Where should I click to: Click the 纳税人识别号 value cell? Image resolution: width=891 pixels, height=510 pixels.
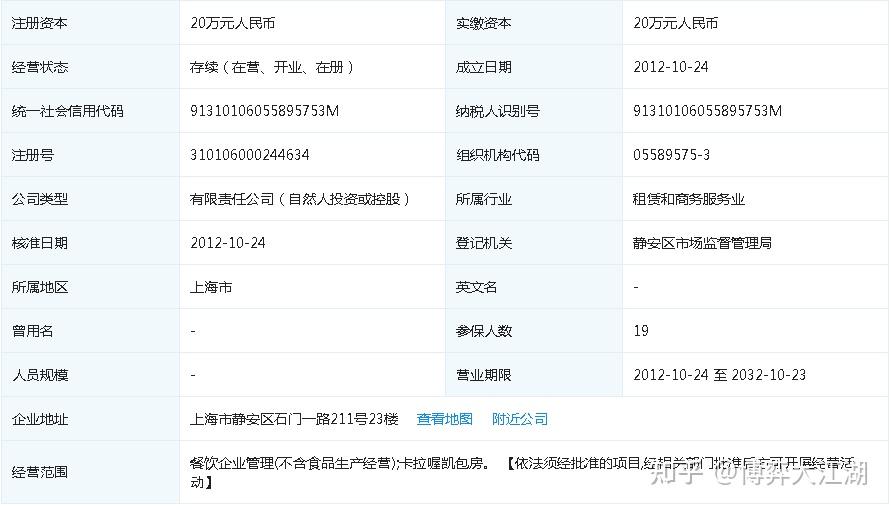click(708, 111)
